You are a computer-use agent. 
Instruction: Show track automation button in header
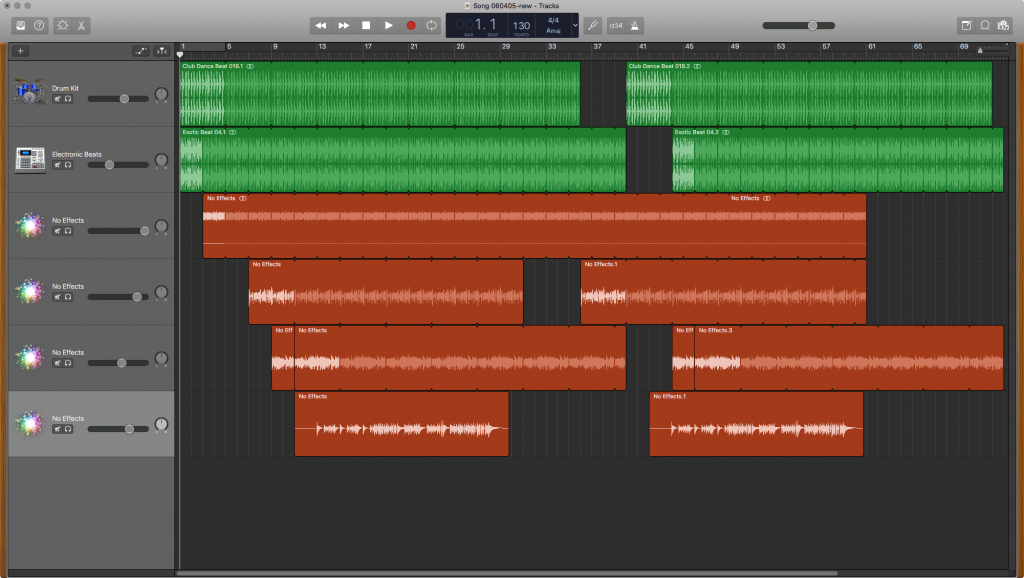141,51
